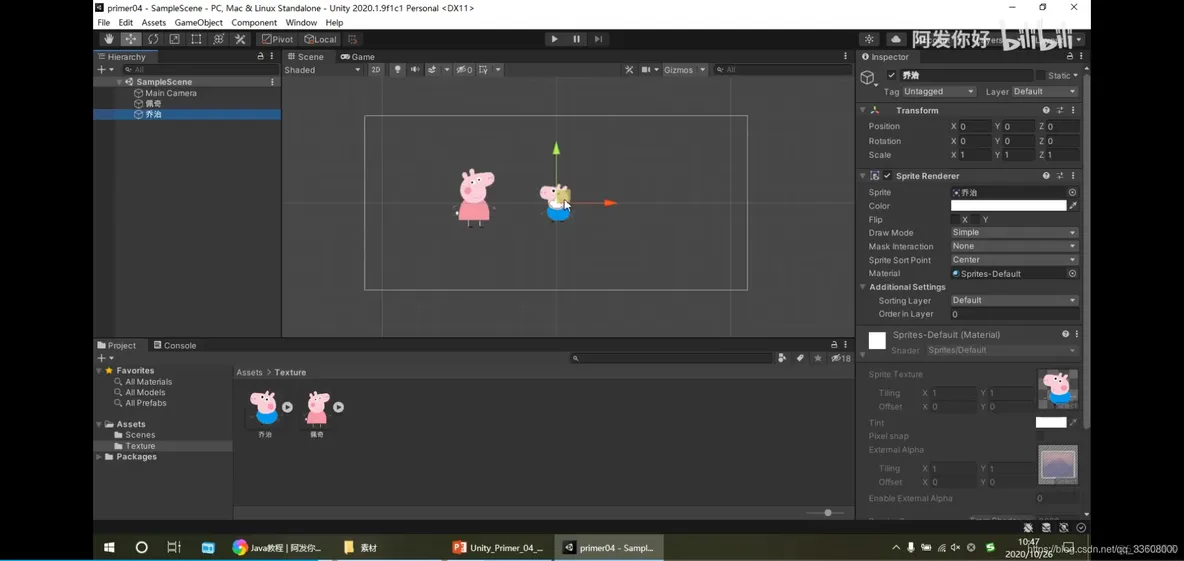Switch to Game tab

pos(358,57)
